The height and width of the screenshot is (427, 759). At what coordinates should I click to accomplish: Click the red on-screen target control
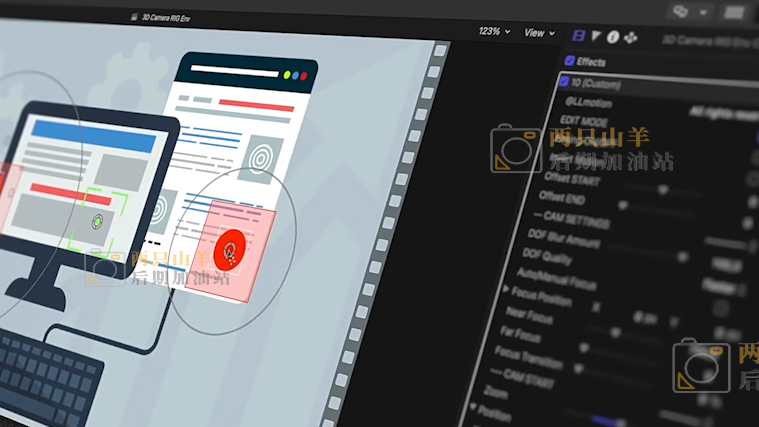pos(230,249)
